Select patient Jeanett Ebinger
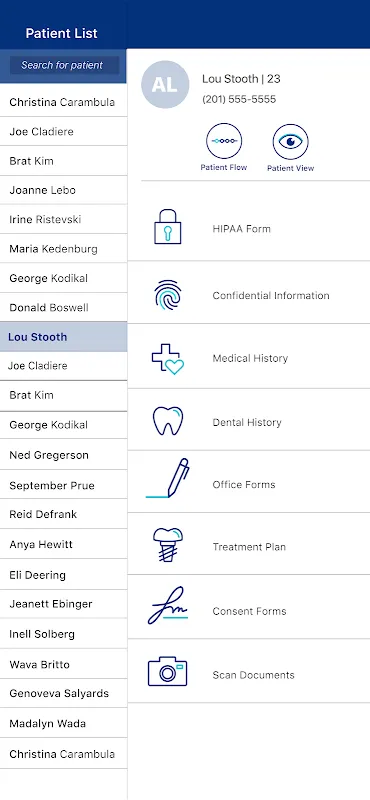The height and width of the screenshot is (800, 370). tap(63, 604)
